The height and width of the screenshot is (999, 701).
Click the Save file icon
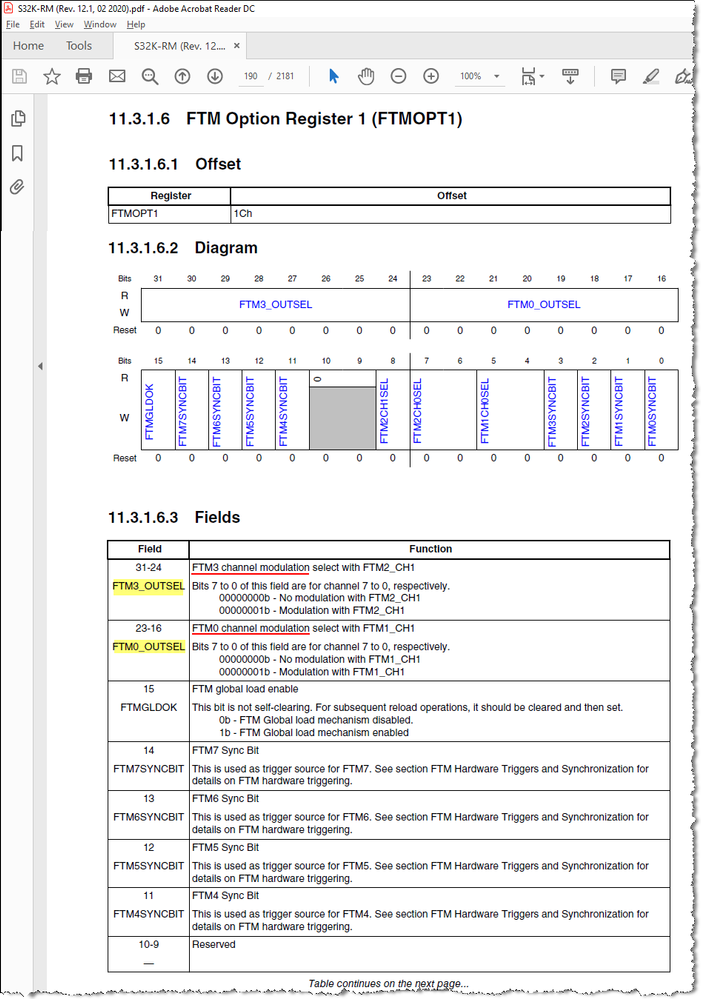[20, 76]
